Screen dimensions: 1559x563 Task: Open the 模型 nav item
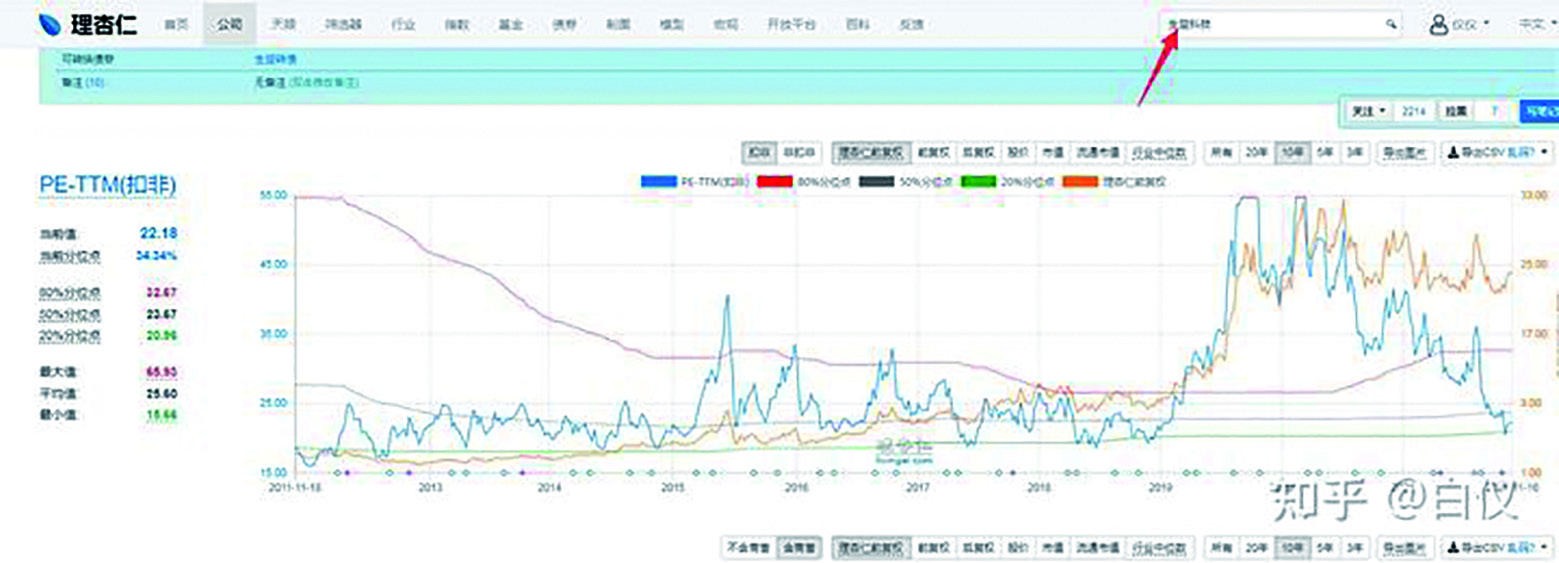(672, 24)
